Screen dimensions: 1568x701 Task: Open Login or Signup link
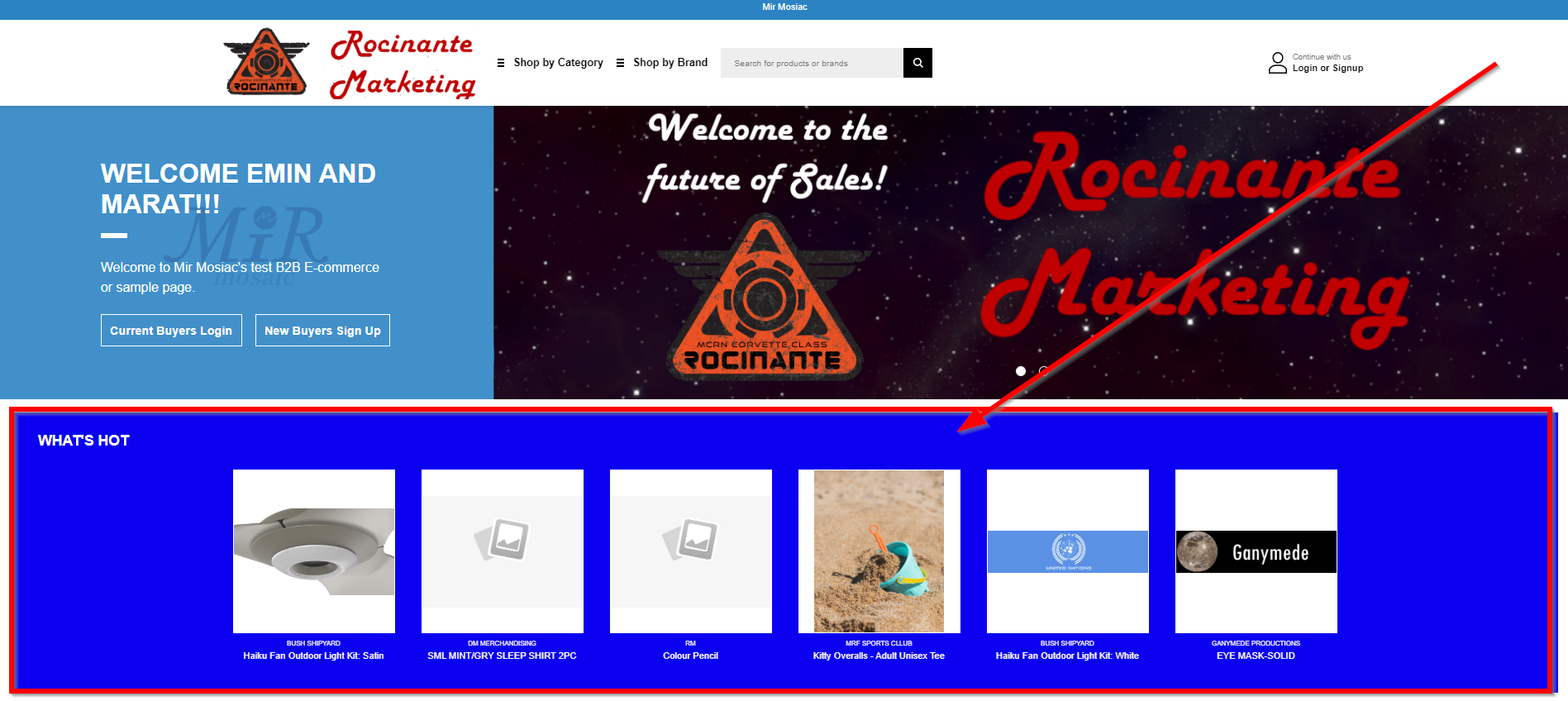pyautogui.click(x=1327, y=69)
